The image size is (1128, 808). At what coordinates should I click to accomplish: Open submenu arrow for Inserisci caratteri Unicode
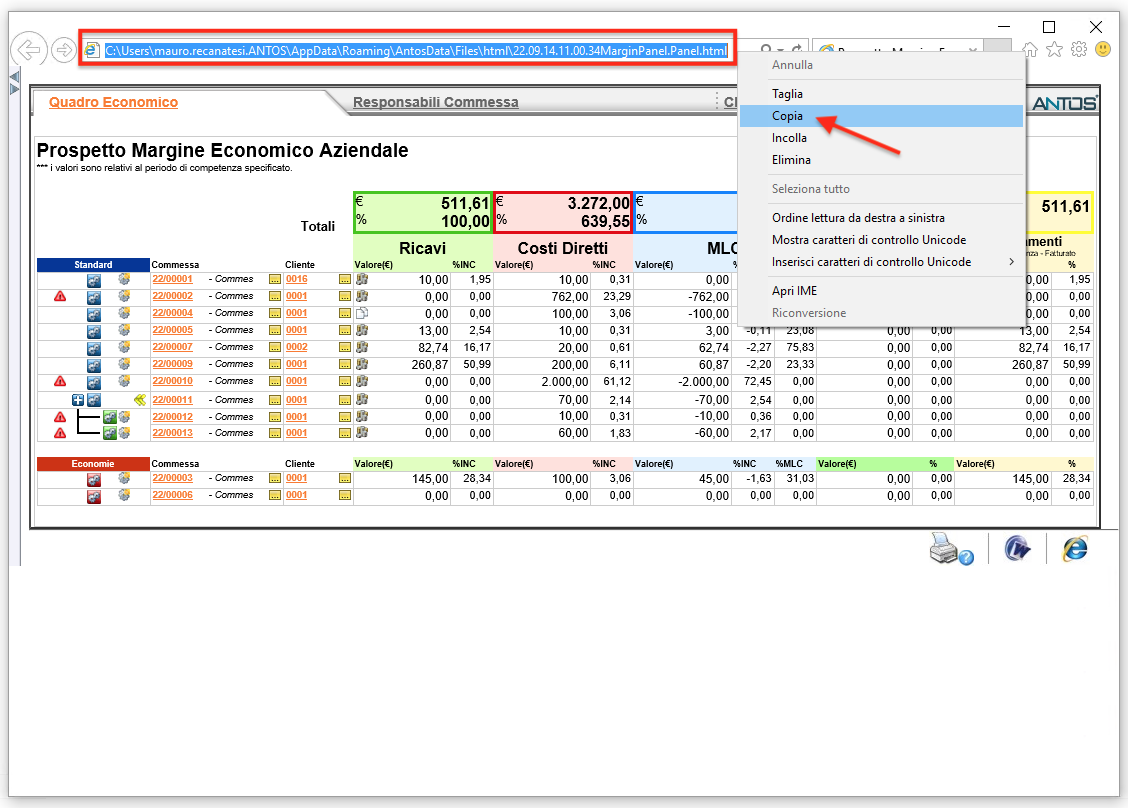point(1011,262)
